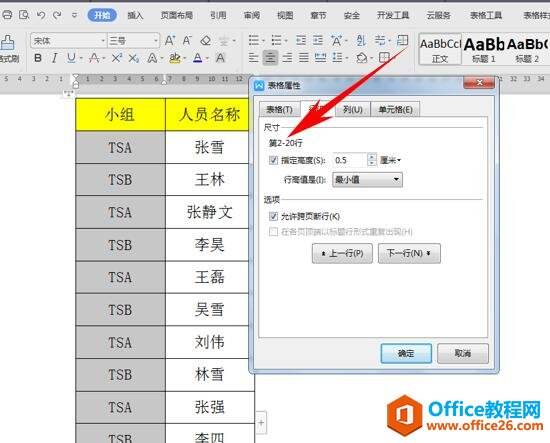Go to the next row
Viewport: 550px width, 443px height.
409,253
